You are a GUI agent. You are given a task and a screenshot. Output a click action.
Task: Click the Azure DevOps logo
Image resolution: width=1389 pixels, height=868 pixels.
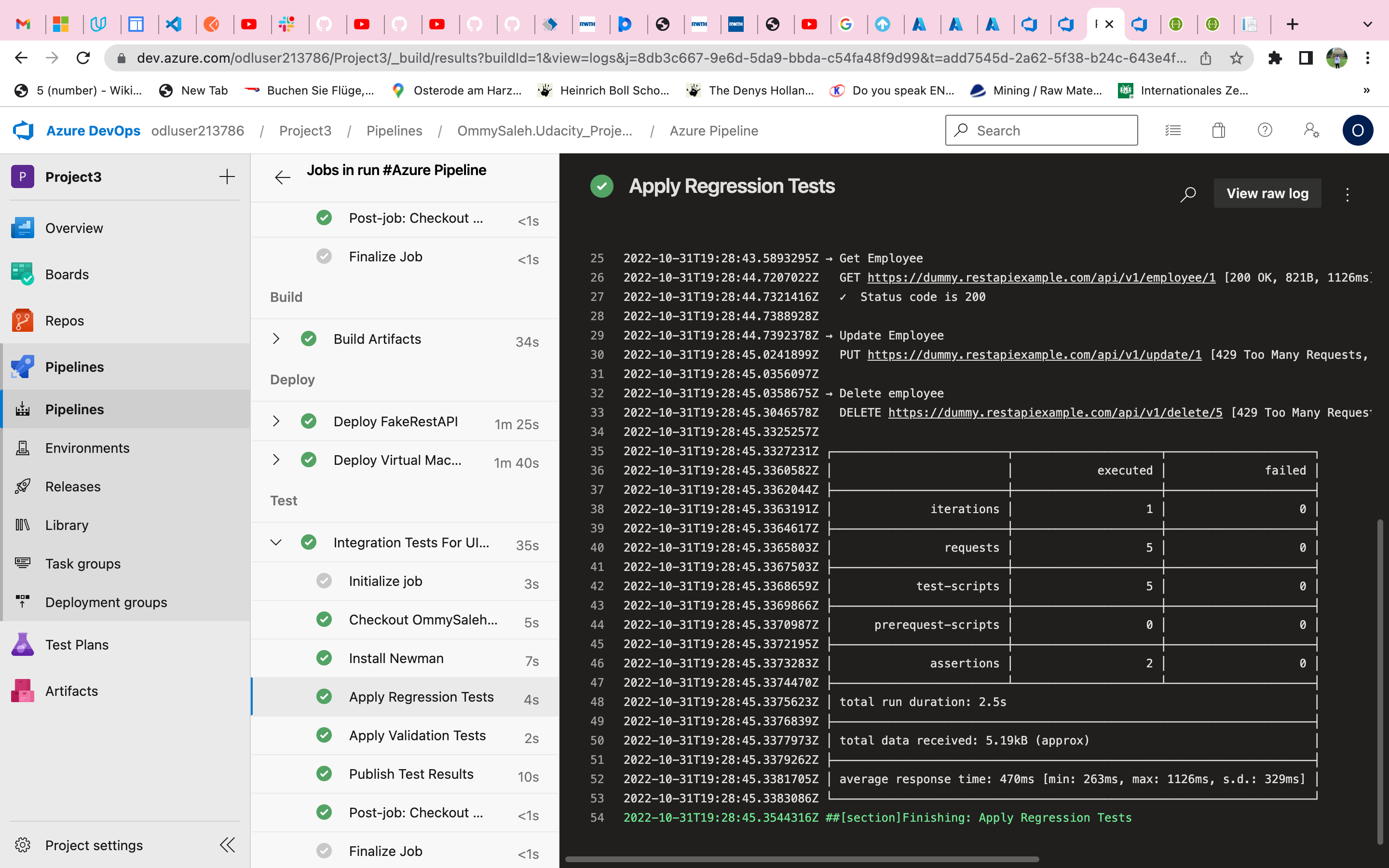(x=22, y=130)
